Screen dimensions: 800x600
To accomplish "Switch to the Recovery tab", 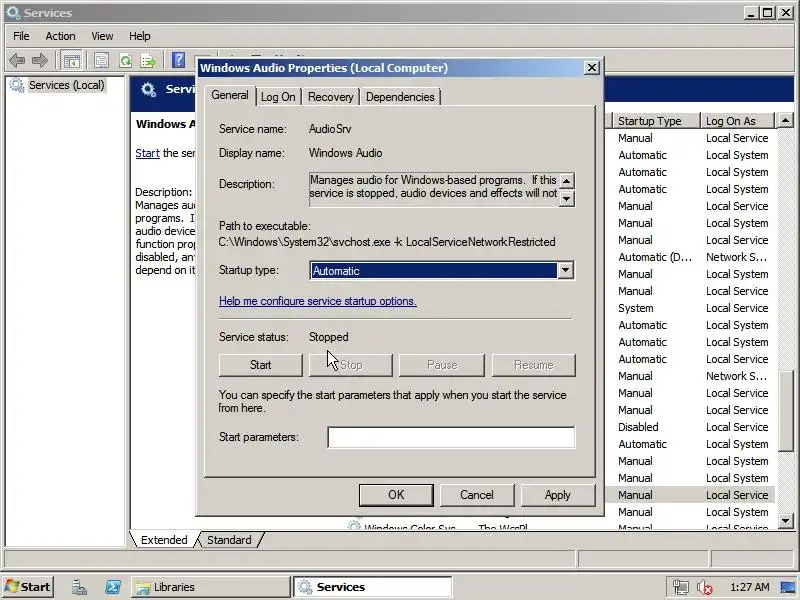I will point(331,97).
